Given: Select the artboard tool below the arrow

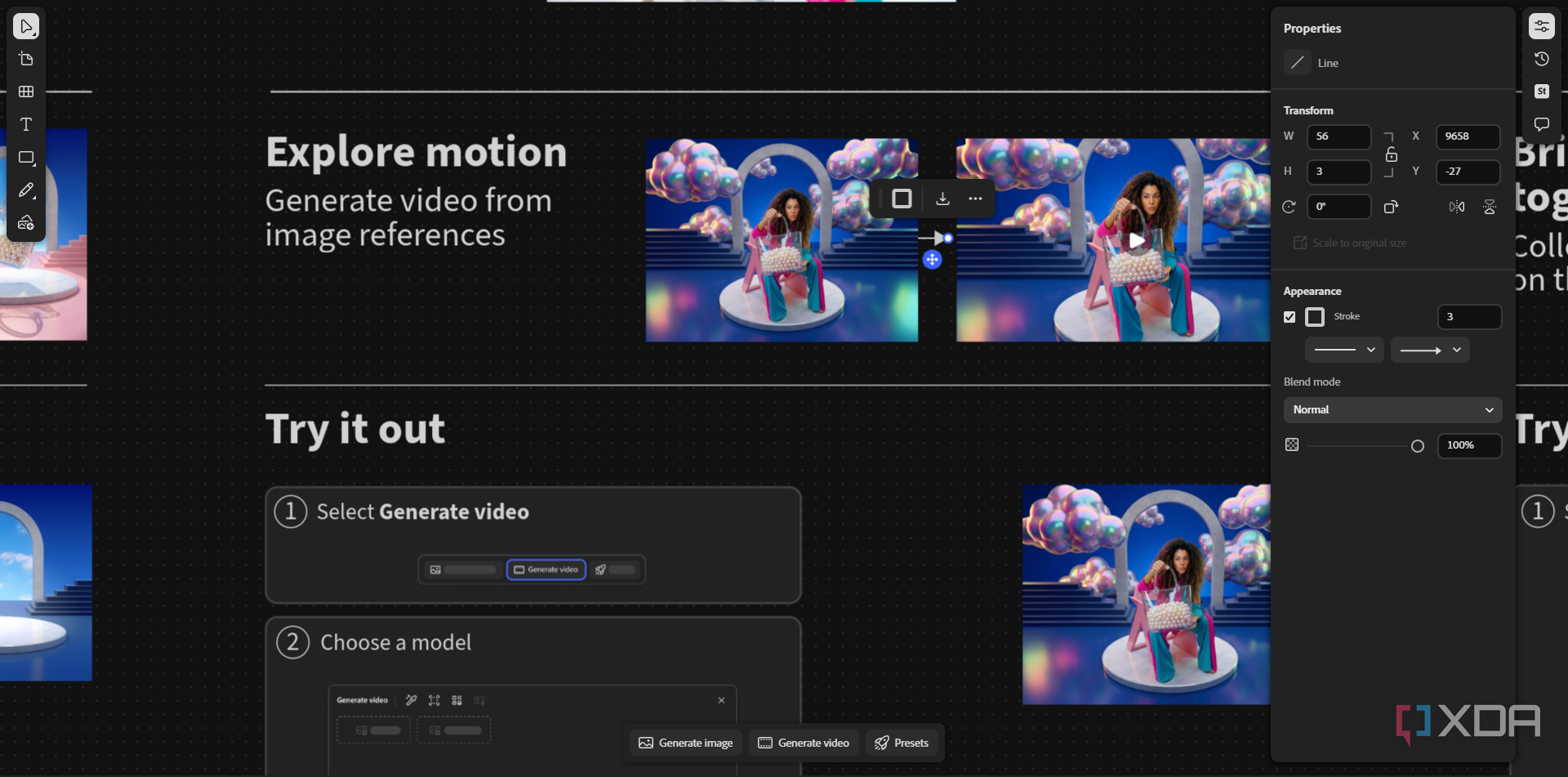Looking at the screenshot, I should (26, 59).
